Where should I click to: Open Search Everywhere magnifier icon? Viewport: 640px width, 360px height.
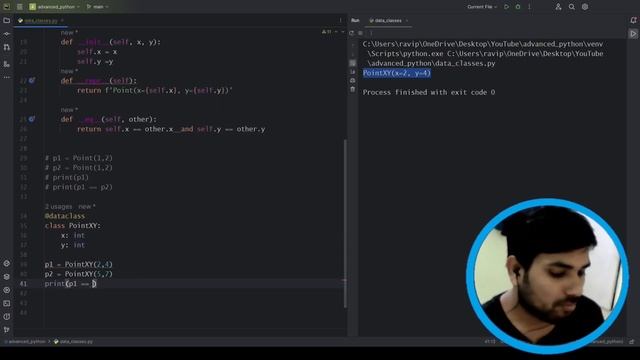572,7
